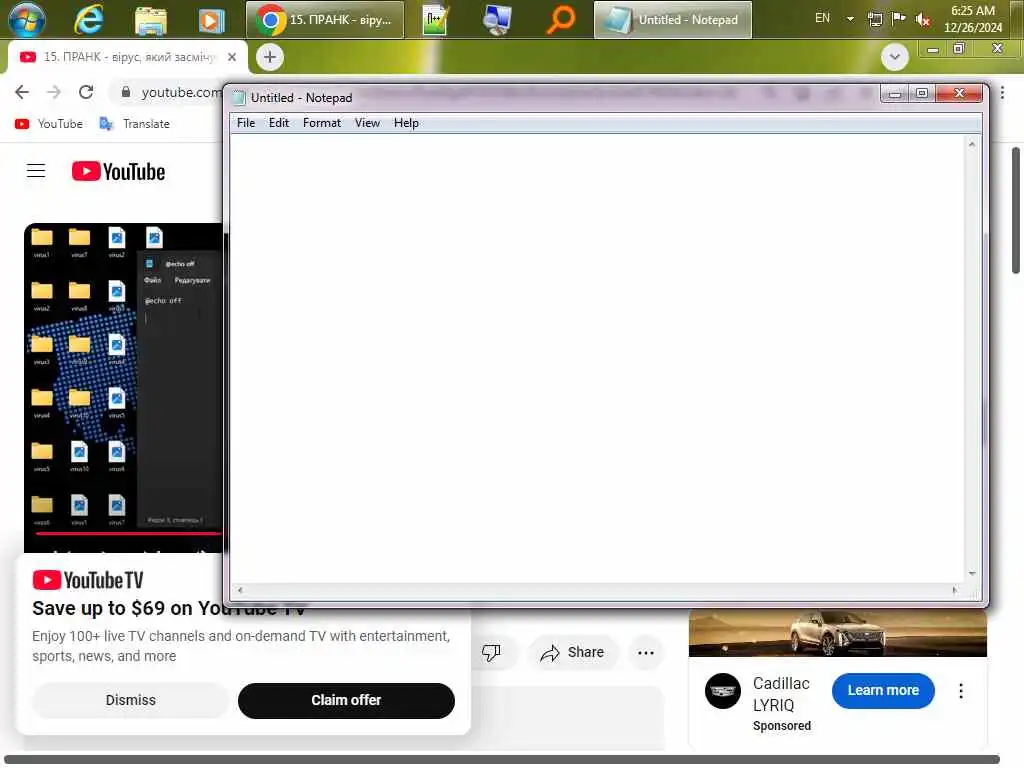Click Learn more on Cadillac ad
This screenshot has width=1024, height=768.
coord(883,690)
